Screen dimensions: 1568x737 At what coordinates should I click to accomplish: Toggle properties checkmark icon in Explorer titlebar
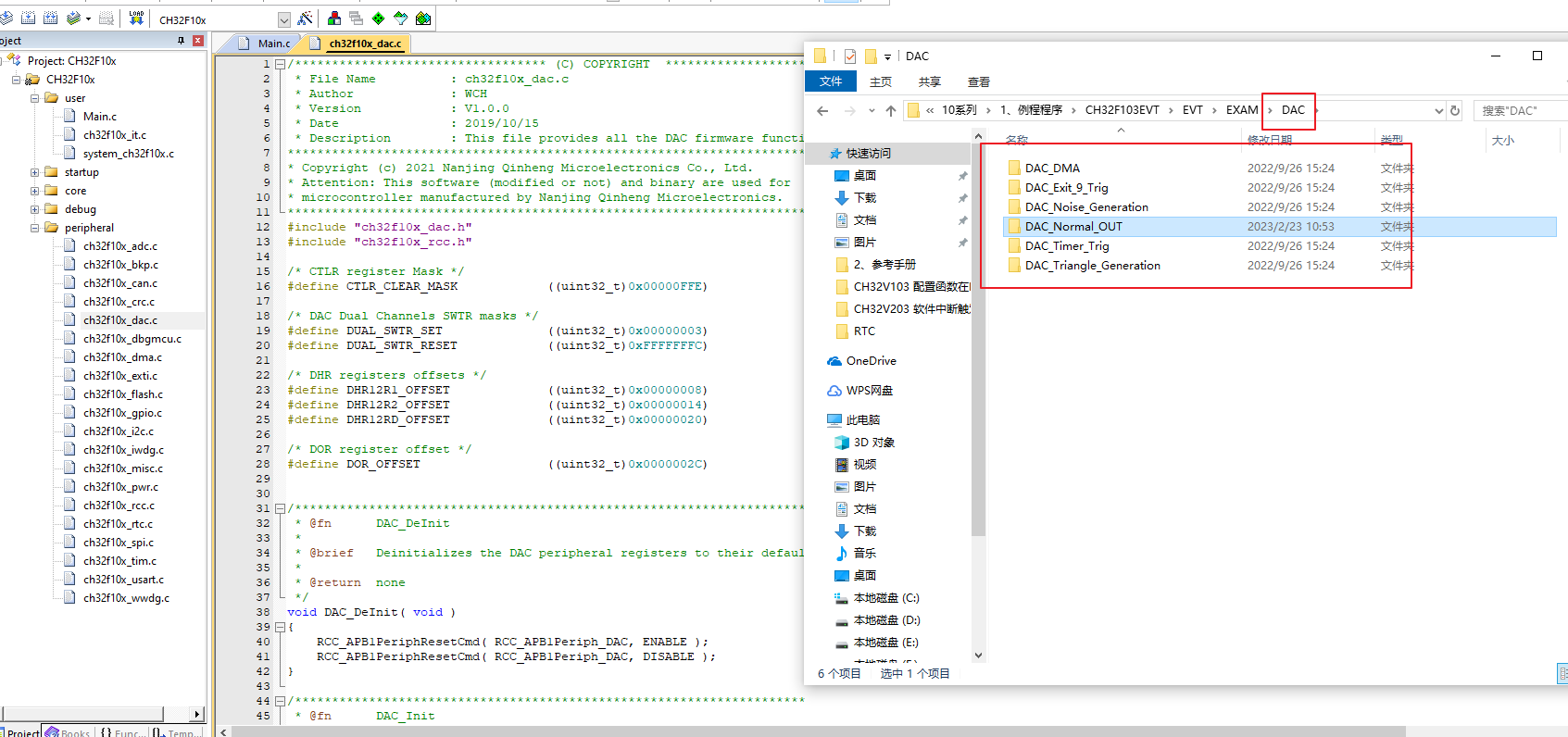point(849,56)
